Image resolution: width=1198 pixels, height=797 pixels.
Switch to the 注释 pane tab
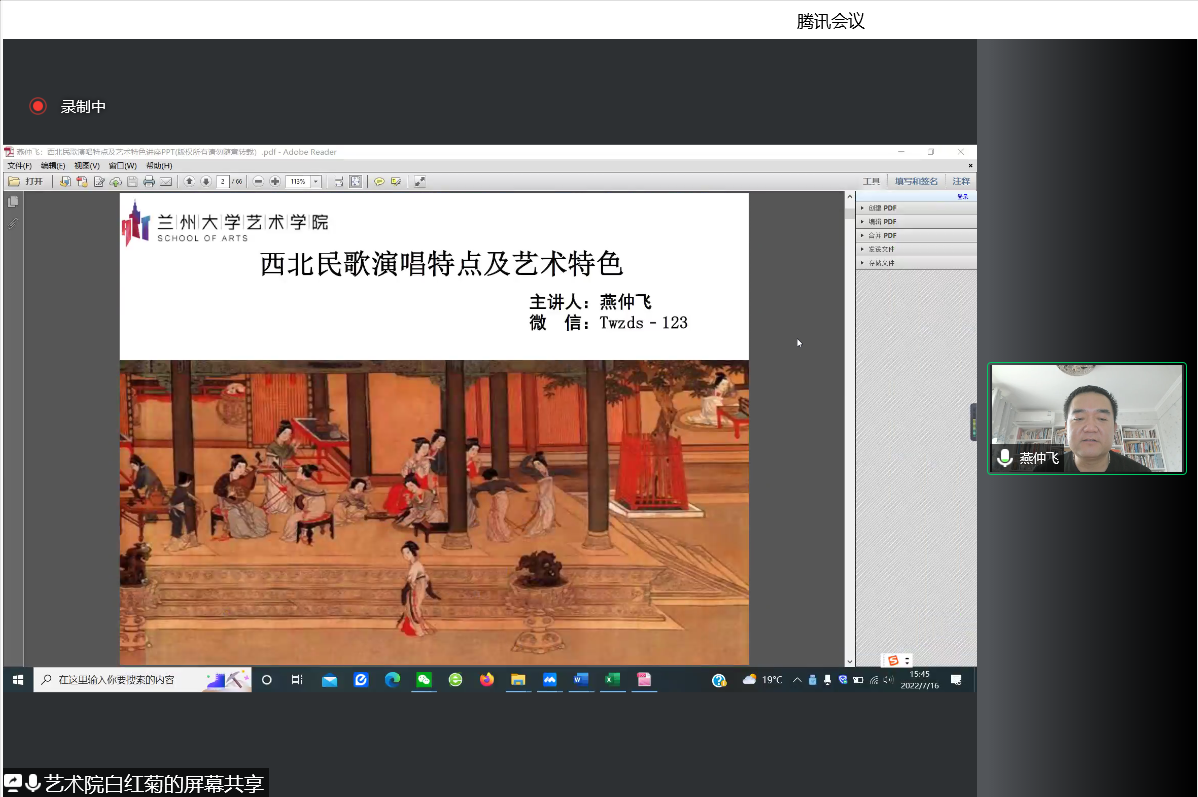click(x=960, y=182)
